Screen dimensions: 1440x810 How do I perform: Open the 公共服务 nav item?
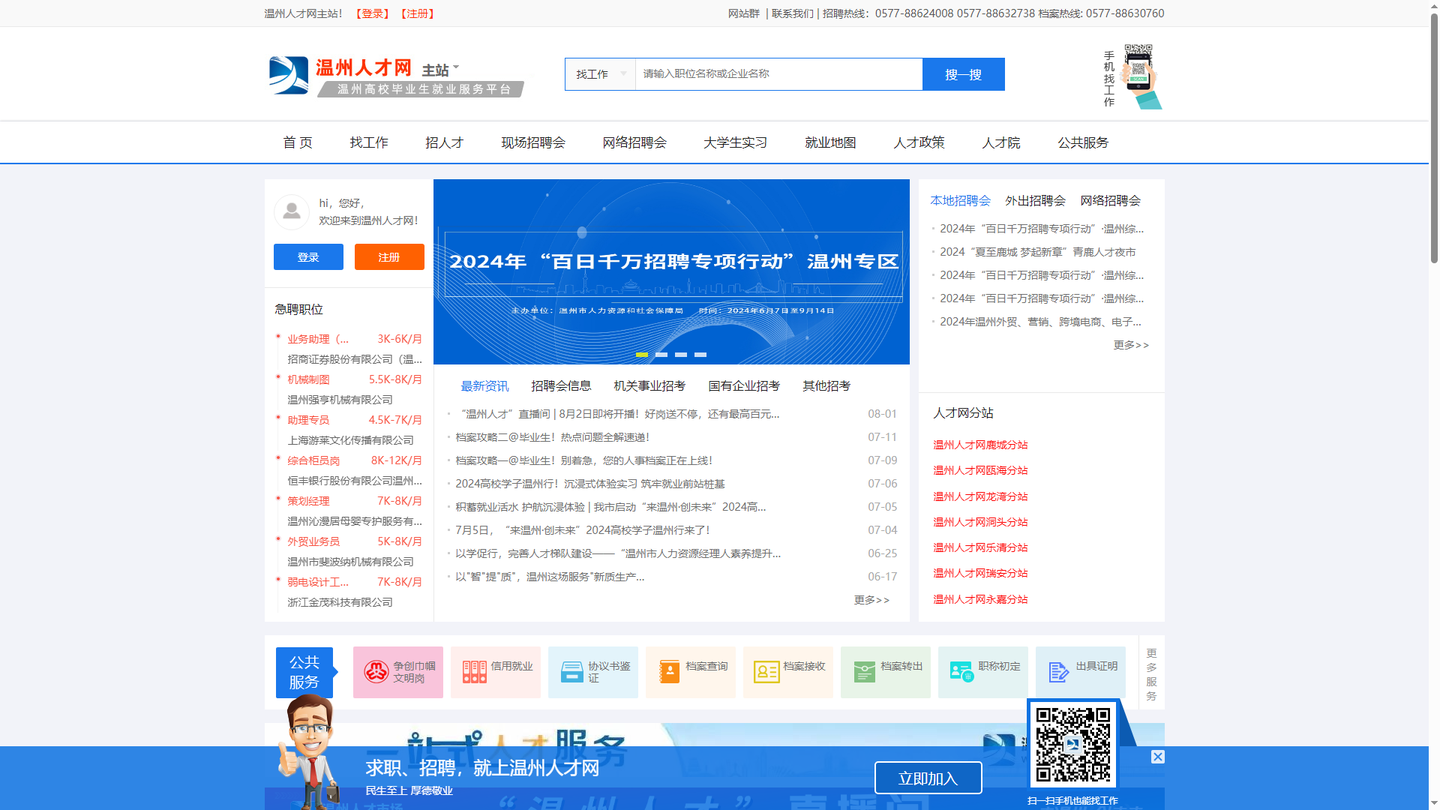(1083, 143)
